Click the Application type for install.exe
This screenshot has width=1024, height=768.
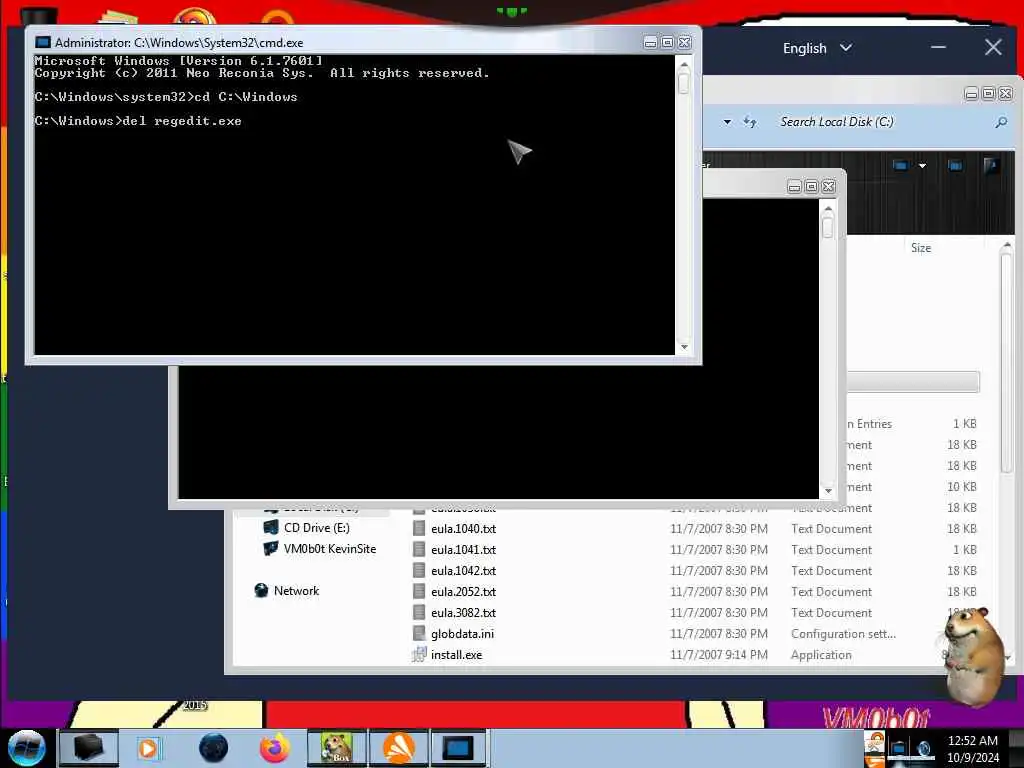[821, 654]
